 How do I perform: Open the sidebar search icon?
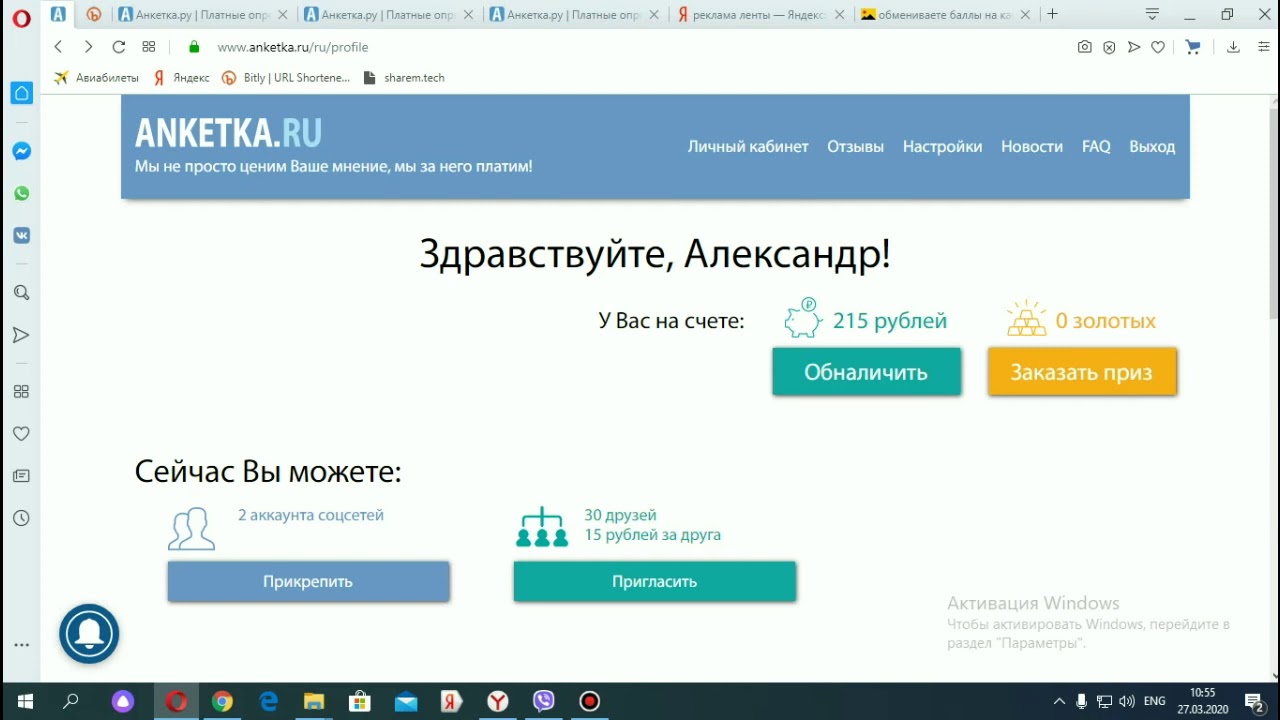[21, 293]
